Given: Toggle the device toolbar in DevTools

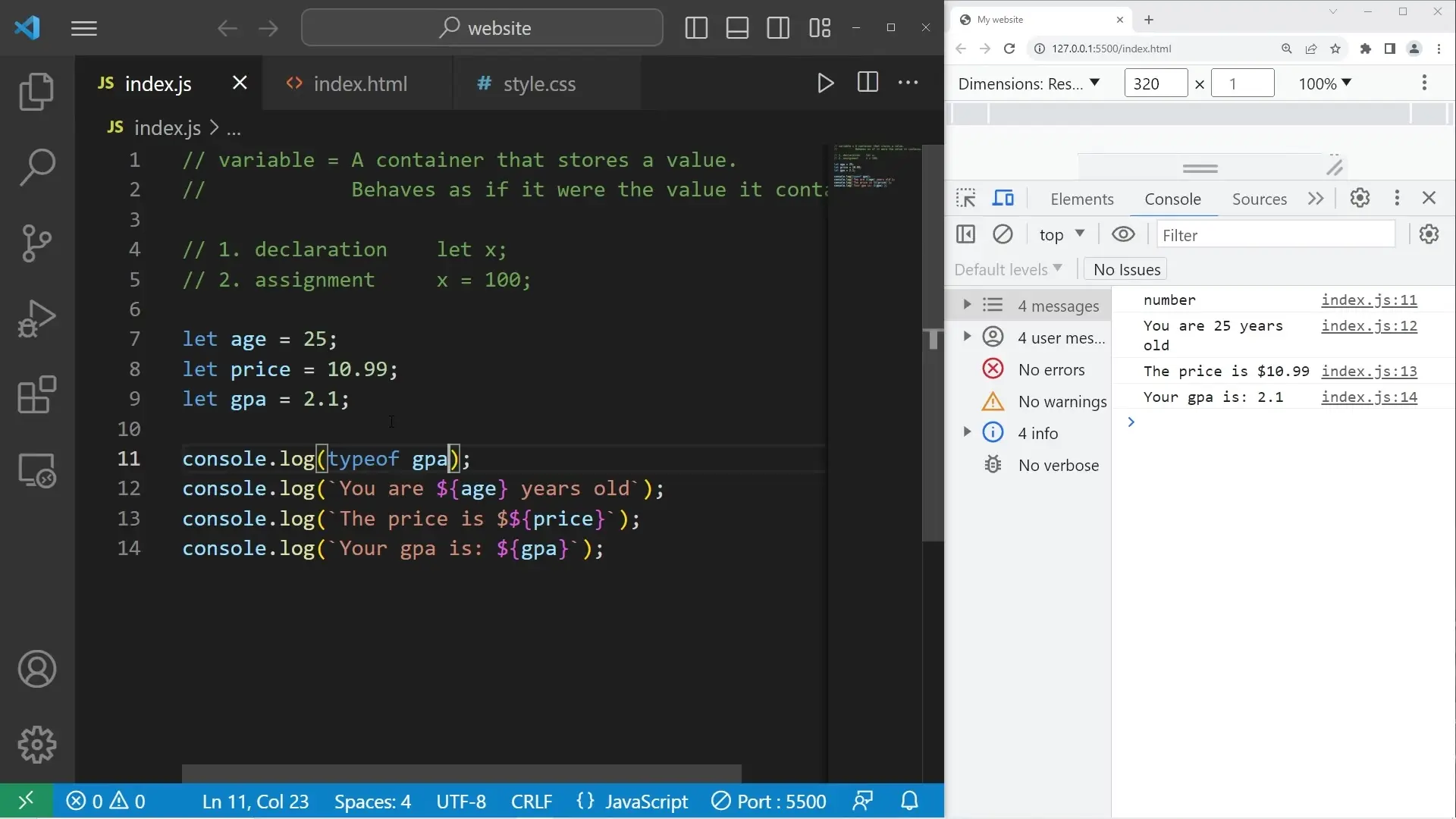Looking at the screenshot, I should click(x=1003, y=199).
